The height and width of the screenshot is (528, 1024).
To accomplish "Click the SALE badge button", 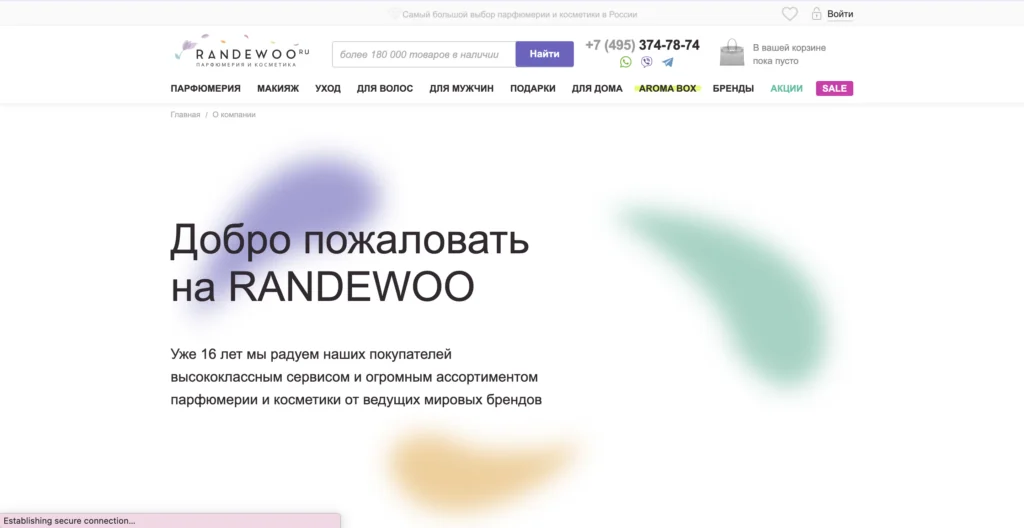I will pos(835,88).
